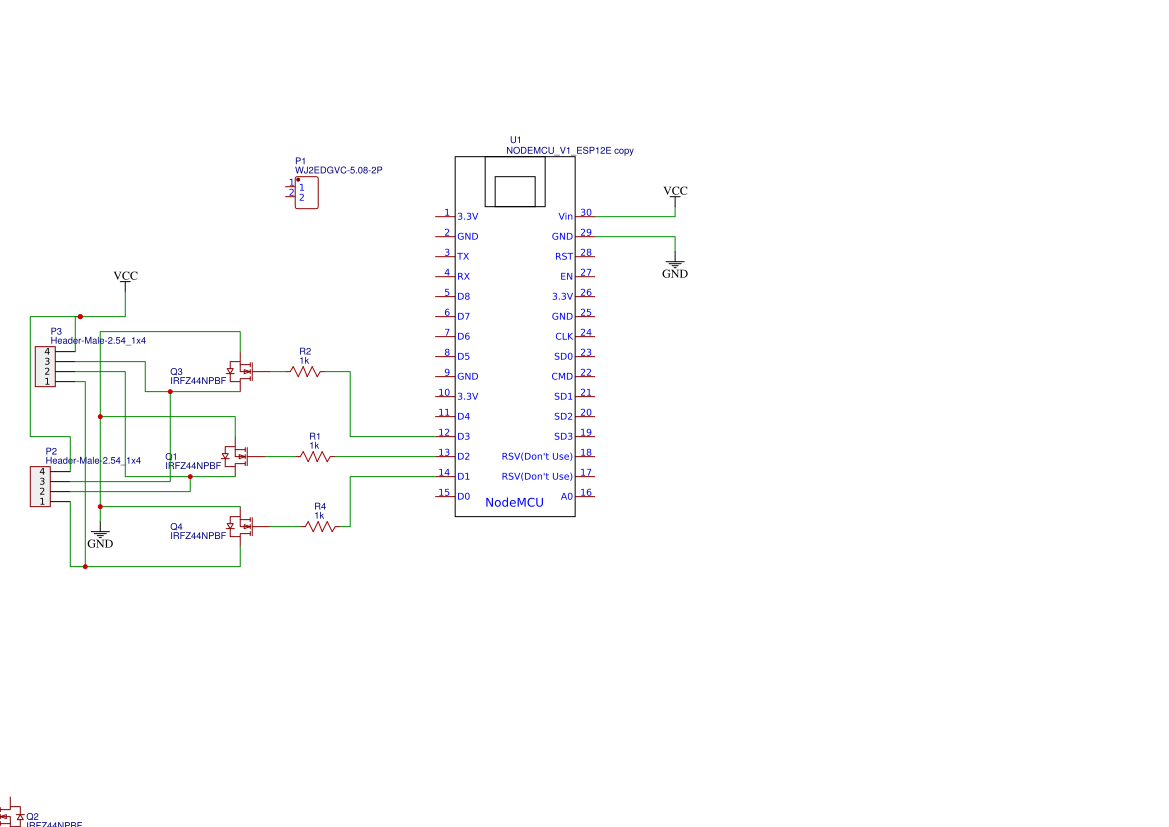Click the large "NodeMCU" text inside U1
Image resolution: width=1169 pixels, height=827 pixels.
click(x=514, y=503)
